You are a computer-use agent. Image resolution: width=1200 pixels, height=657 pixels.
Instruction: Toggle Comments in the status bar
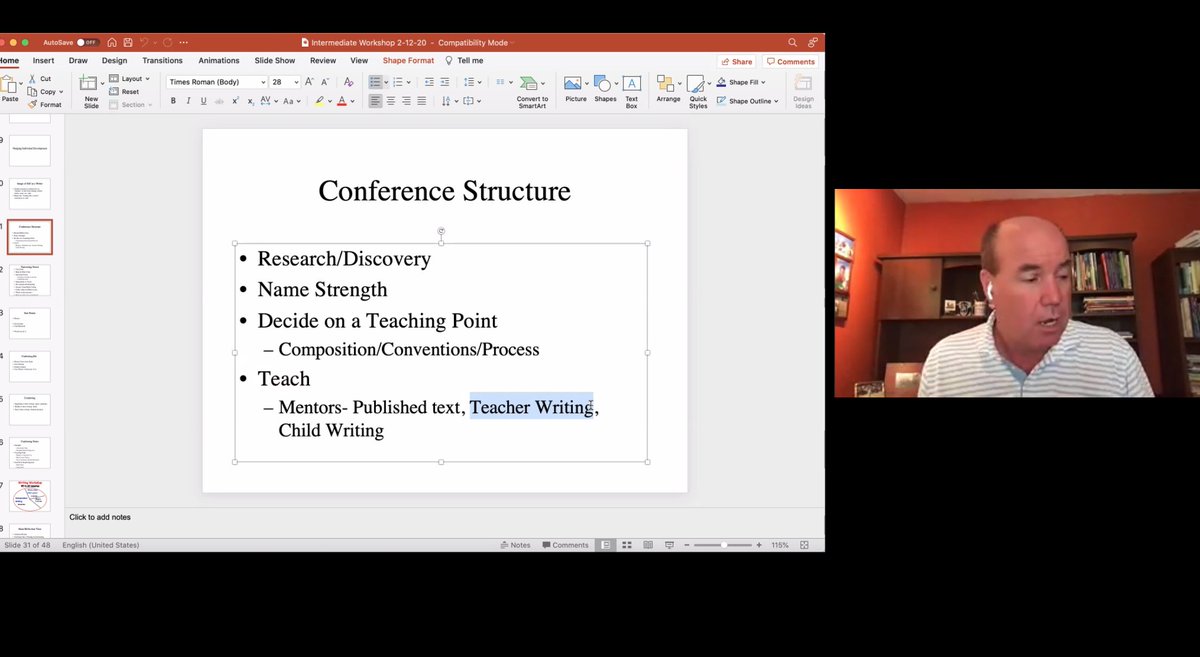565,545
